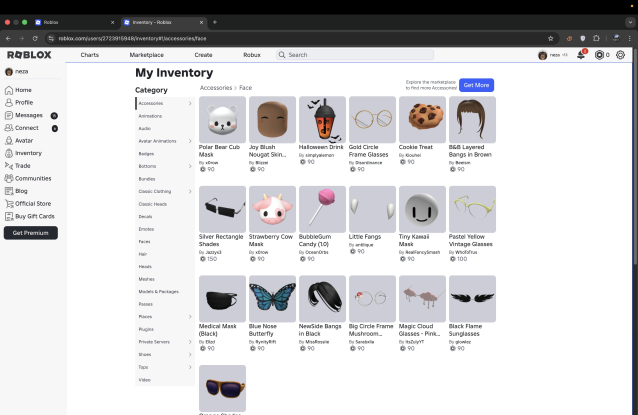Screen dimensions: 638x415
Task: Expand the Classic Clothing category
Action: click(165, 191)
